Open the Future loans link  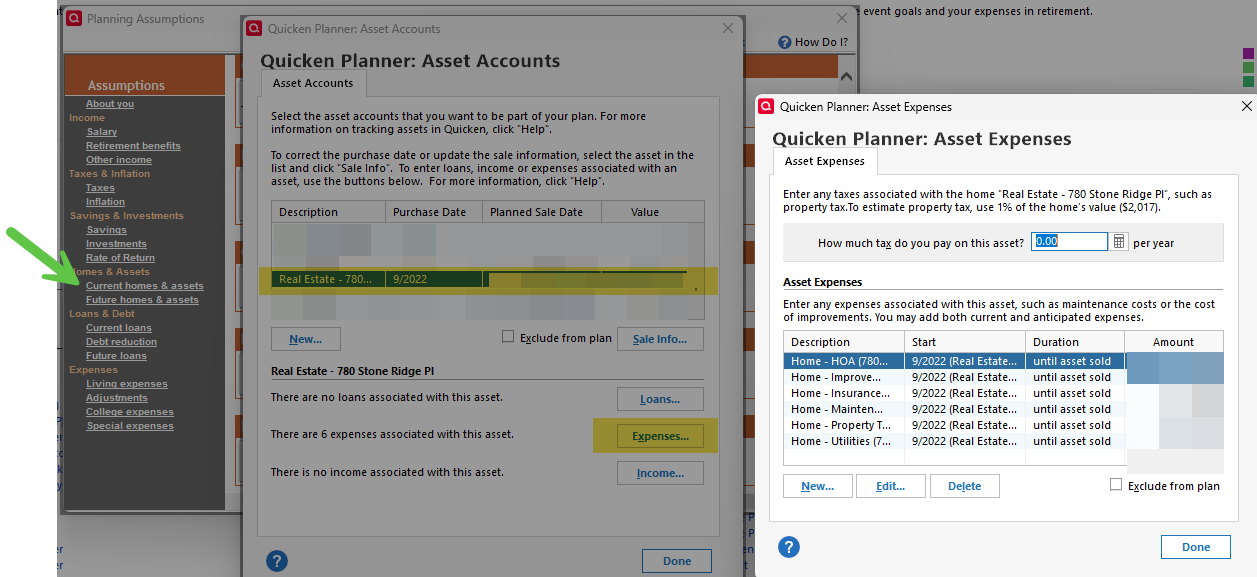(116, 356)
